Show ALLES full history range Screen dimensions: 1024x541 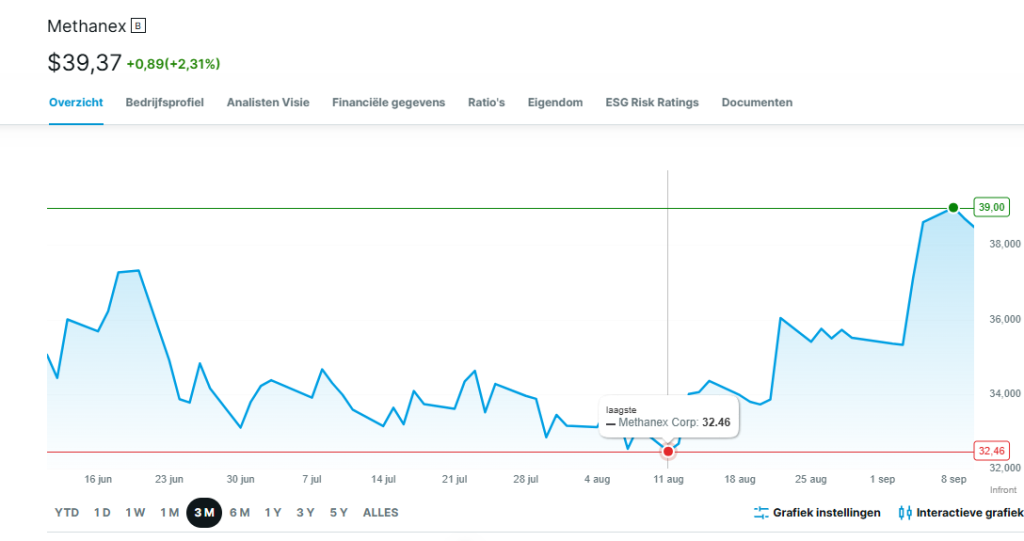(380, 513)
